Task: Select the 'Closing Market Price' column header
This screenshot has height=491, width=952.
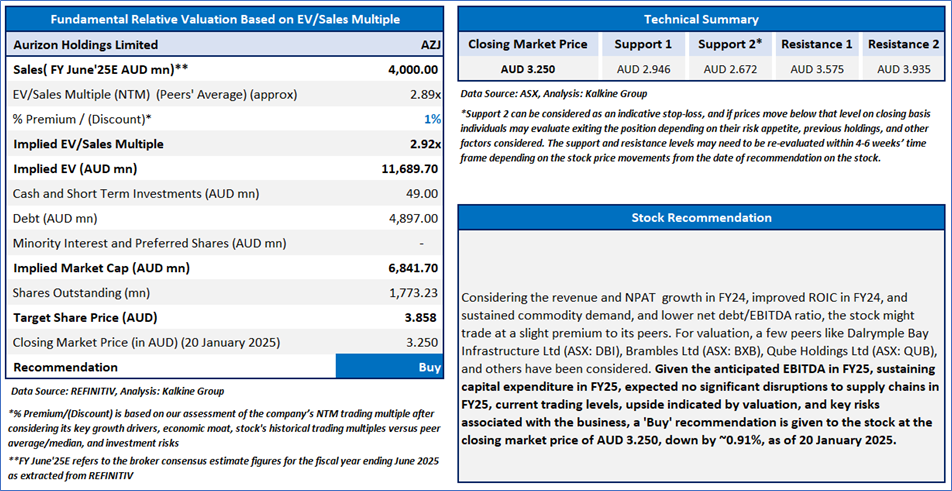Action: point(528,44)
